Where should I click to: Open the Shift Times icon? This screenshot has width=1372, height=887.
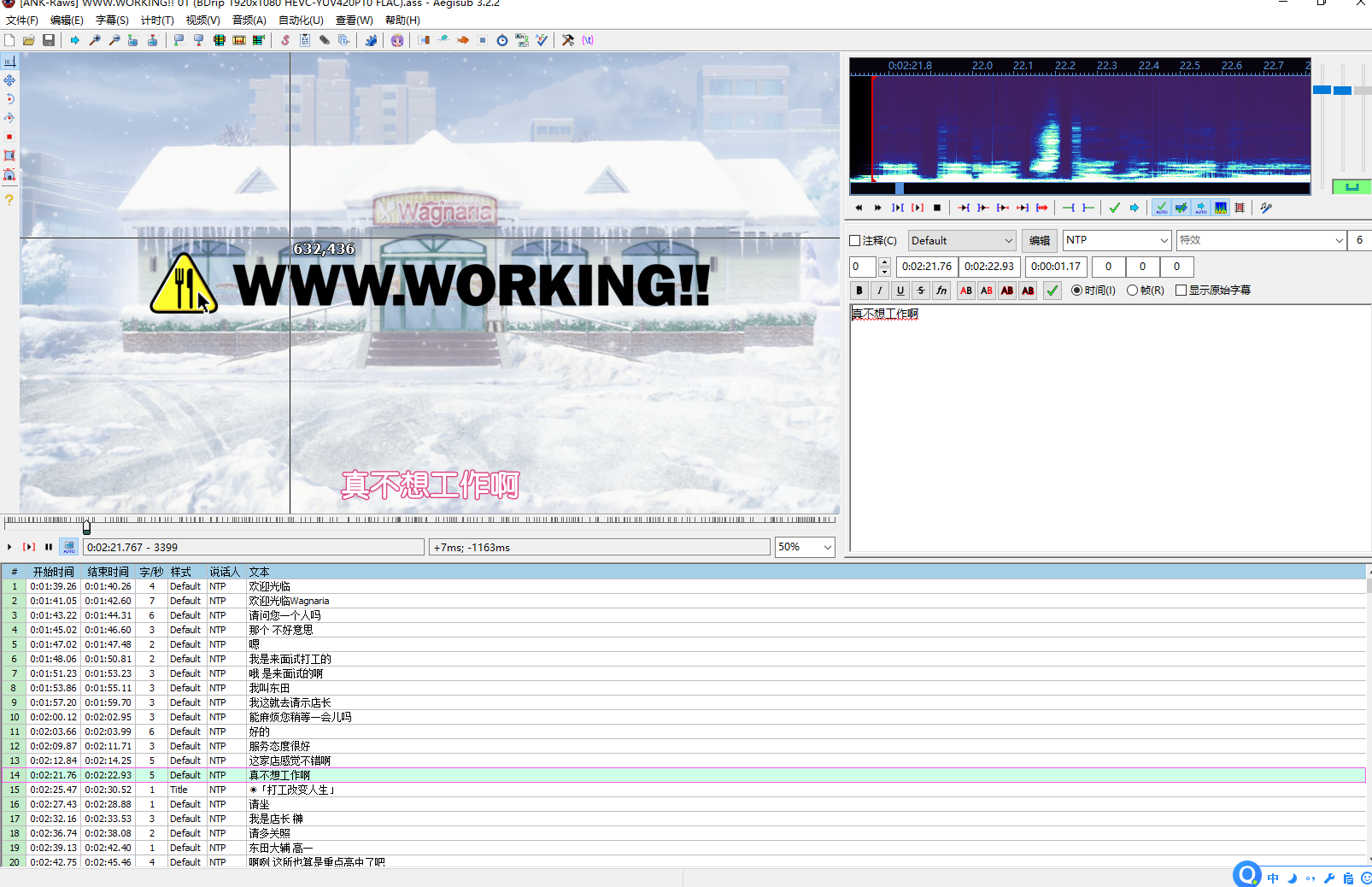point(424,40)
